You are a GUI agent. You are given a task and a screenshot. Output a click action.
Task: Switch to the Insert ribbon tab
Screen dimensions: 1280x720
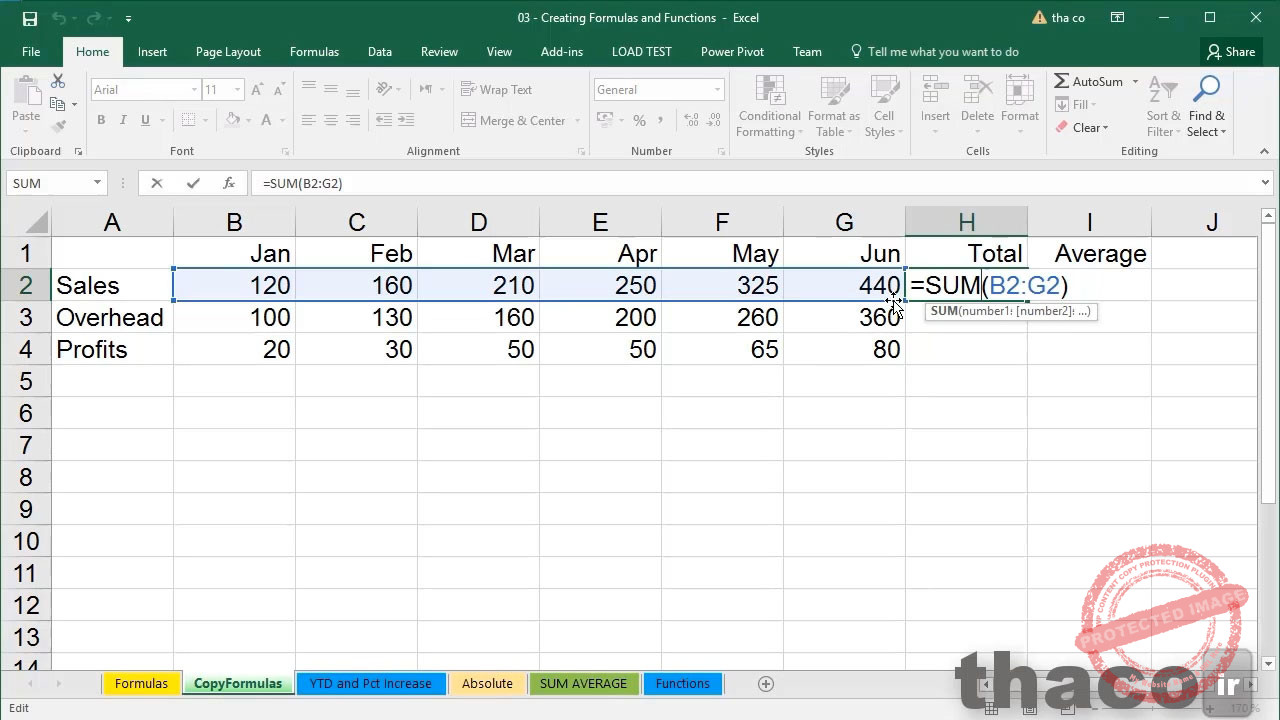152,52
